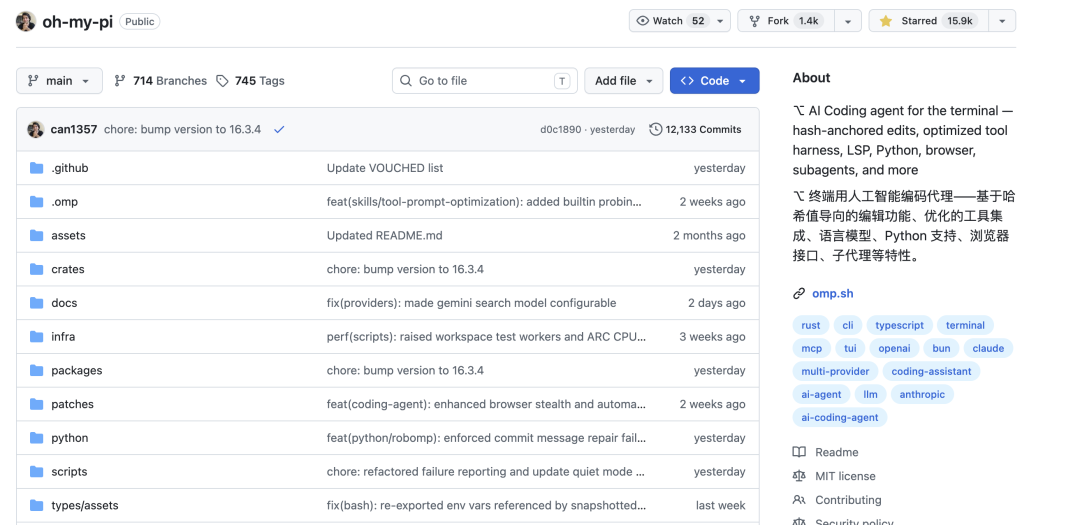Viewport: 1080px width, 525px height.
Task: Select the rust topic tag
Action: [x=811, y=325]
